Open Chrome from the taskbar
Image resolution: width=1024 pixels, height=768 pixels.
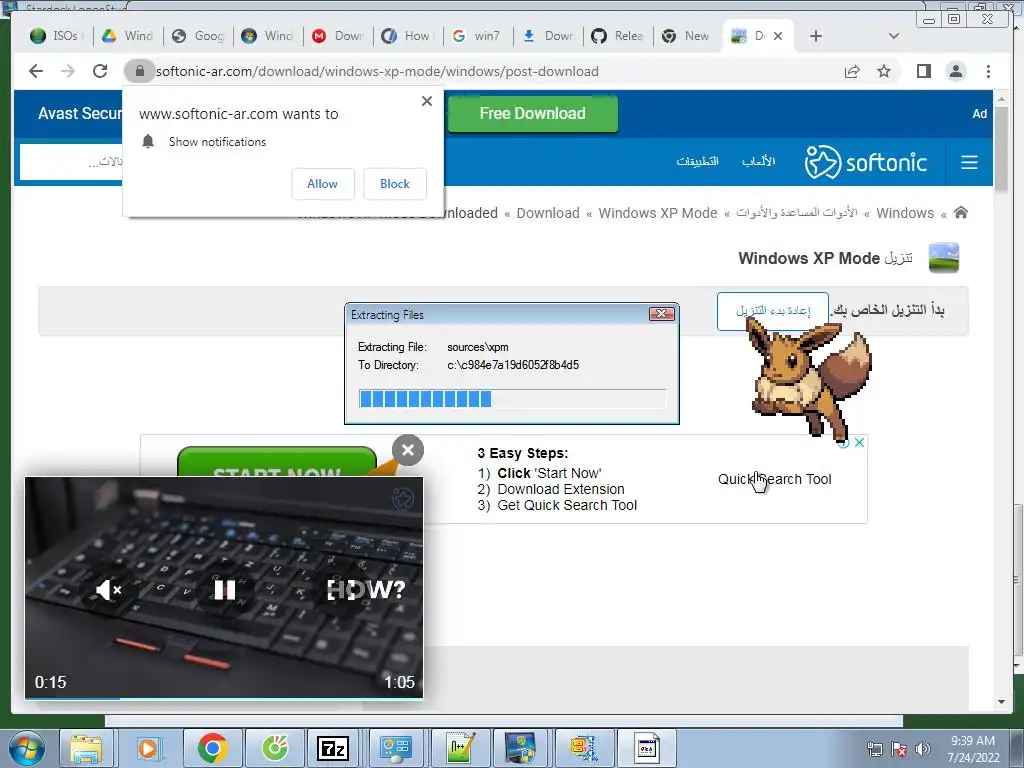212,748
